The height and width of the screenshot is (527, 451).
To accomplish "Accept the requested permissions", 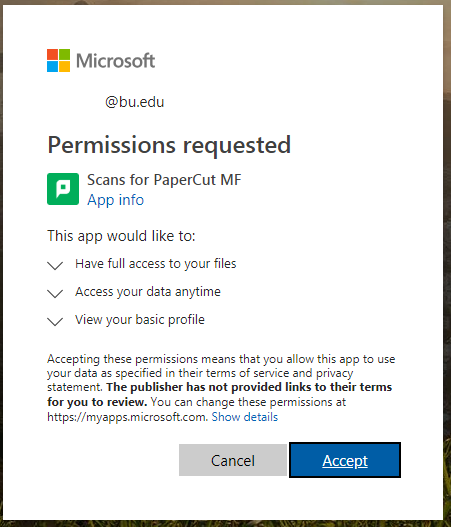I will click(x=345, y=460).
